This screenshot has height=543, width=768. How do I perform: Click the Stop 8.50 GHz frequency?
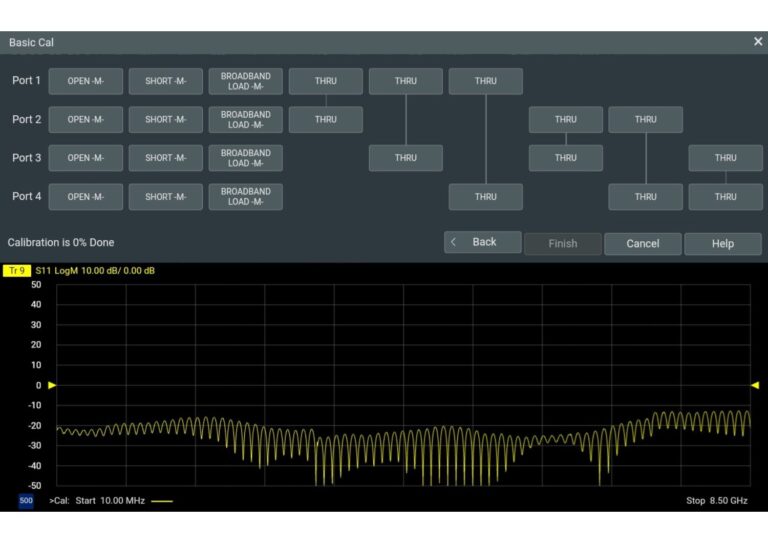tap(717, 501)
